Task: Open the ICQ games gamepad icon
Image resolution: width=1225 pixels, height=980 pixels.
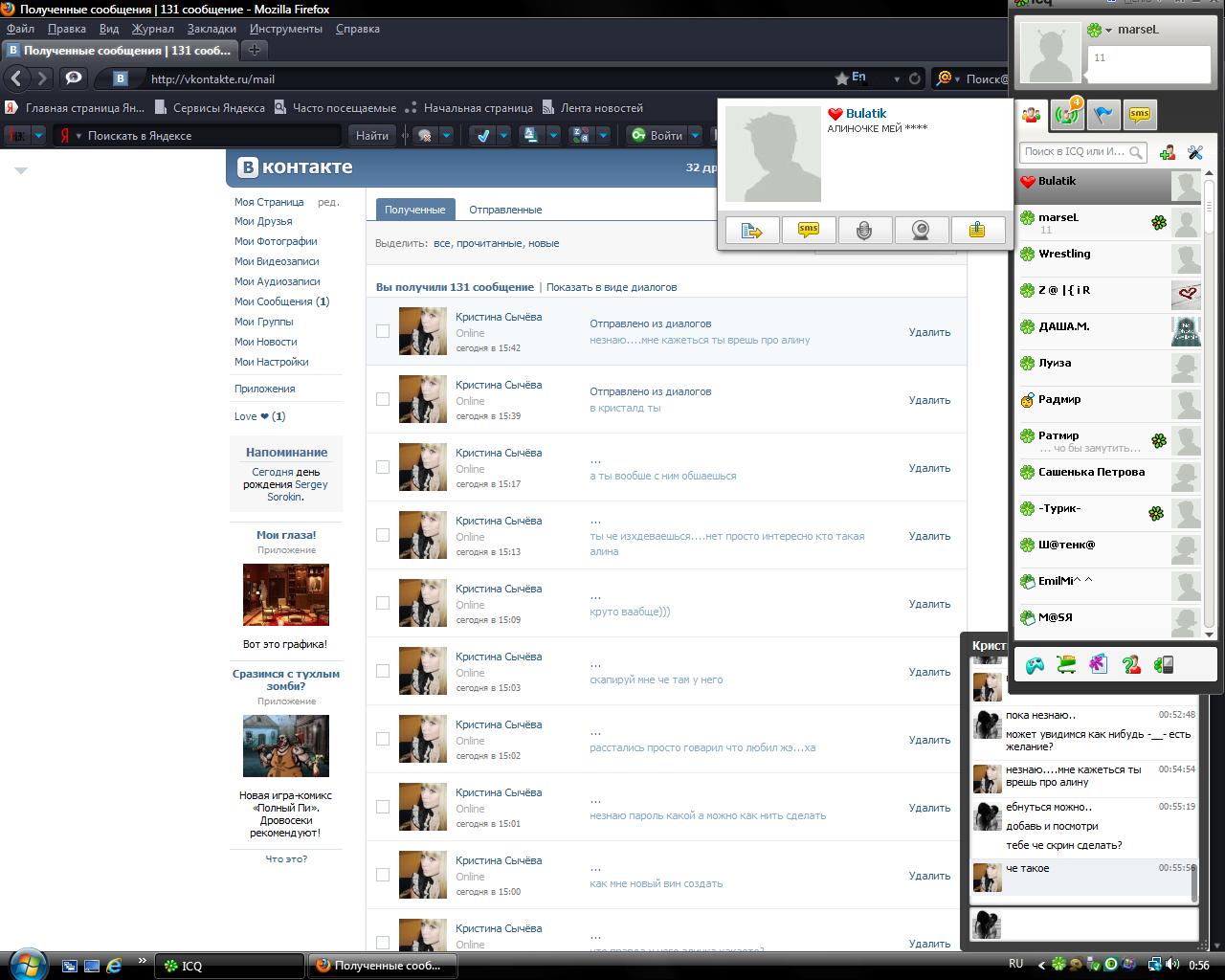Action: pyautogui.click(x=1035, y=665)
